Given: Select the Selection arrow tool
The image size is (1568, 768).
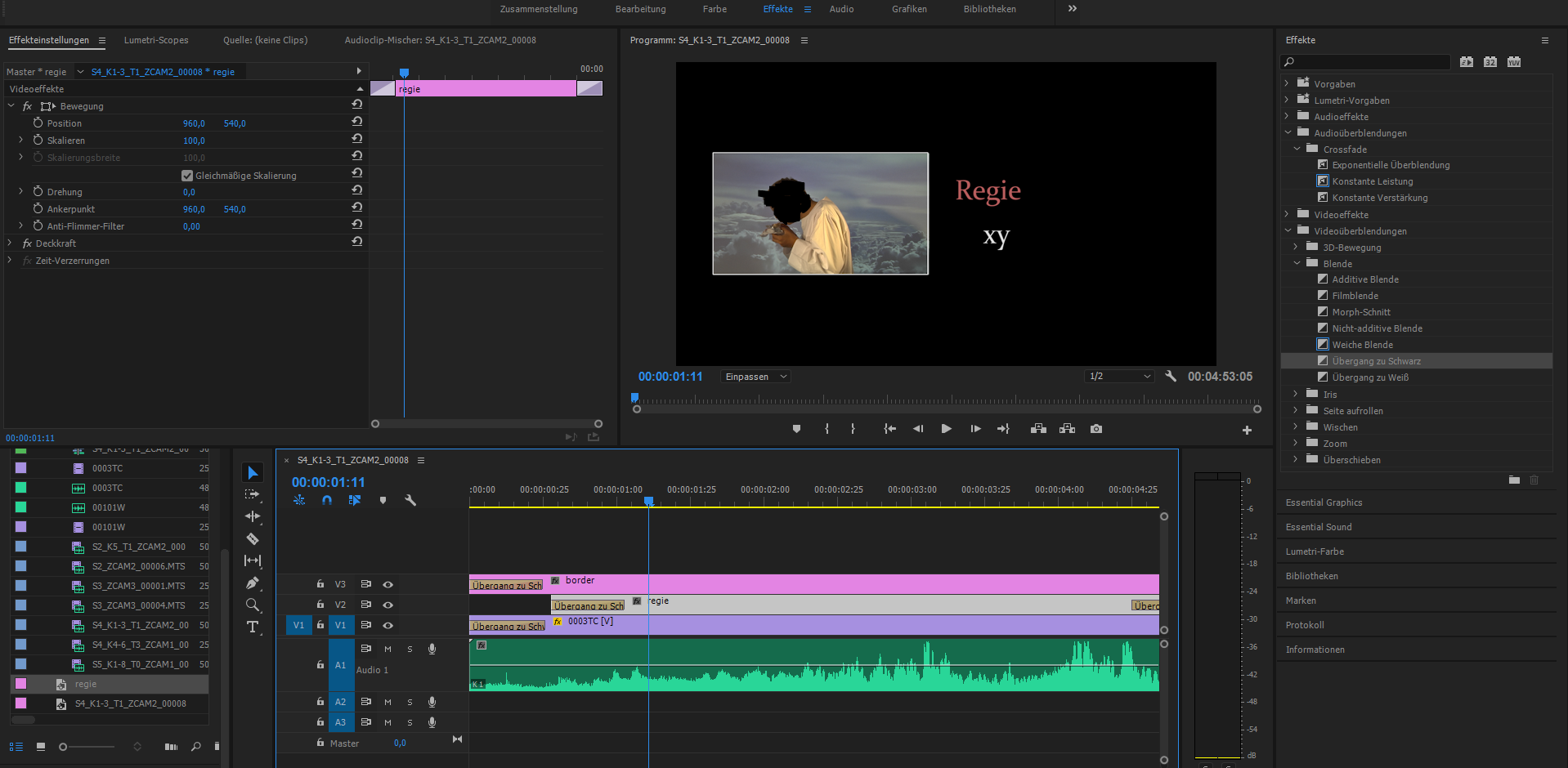Looking at the screenshot, I should click(x=253, y=473).
